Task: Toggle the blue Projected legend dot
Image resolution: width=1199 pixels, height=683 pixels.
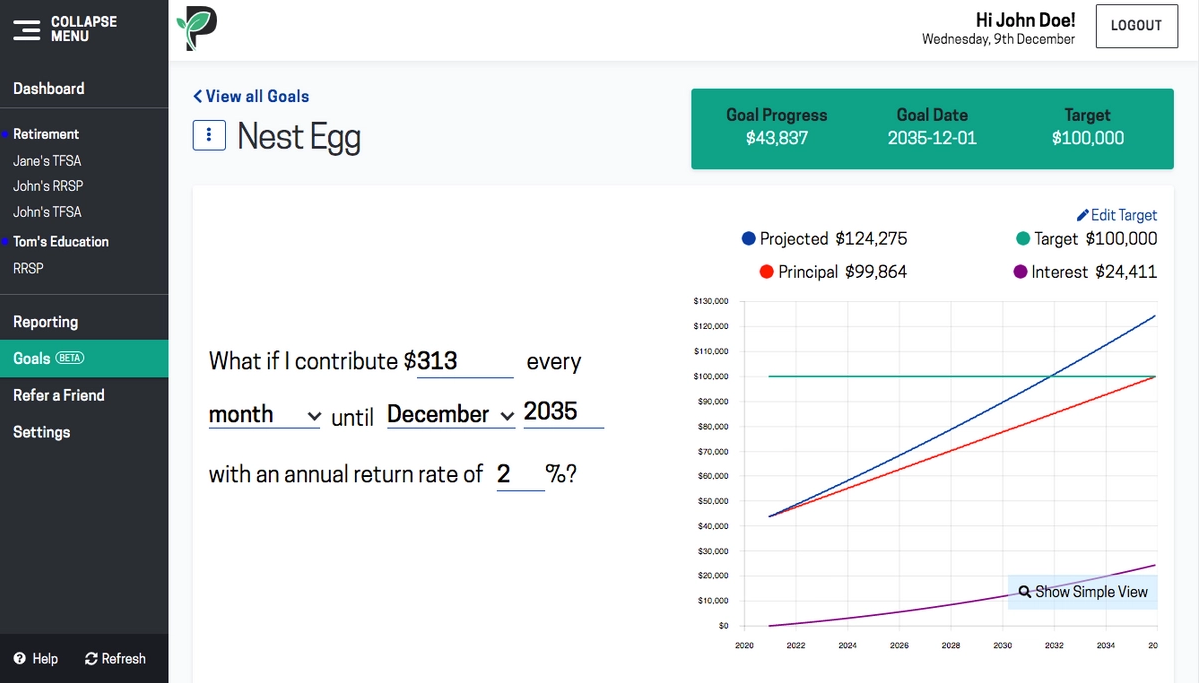Action: (749, 239)
